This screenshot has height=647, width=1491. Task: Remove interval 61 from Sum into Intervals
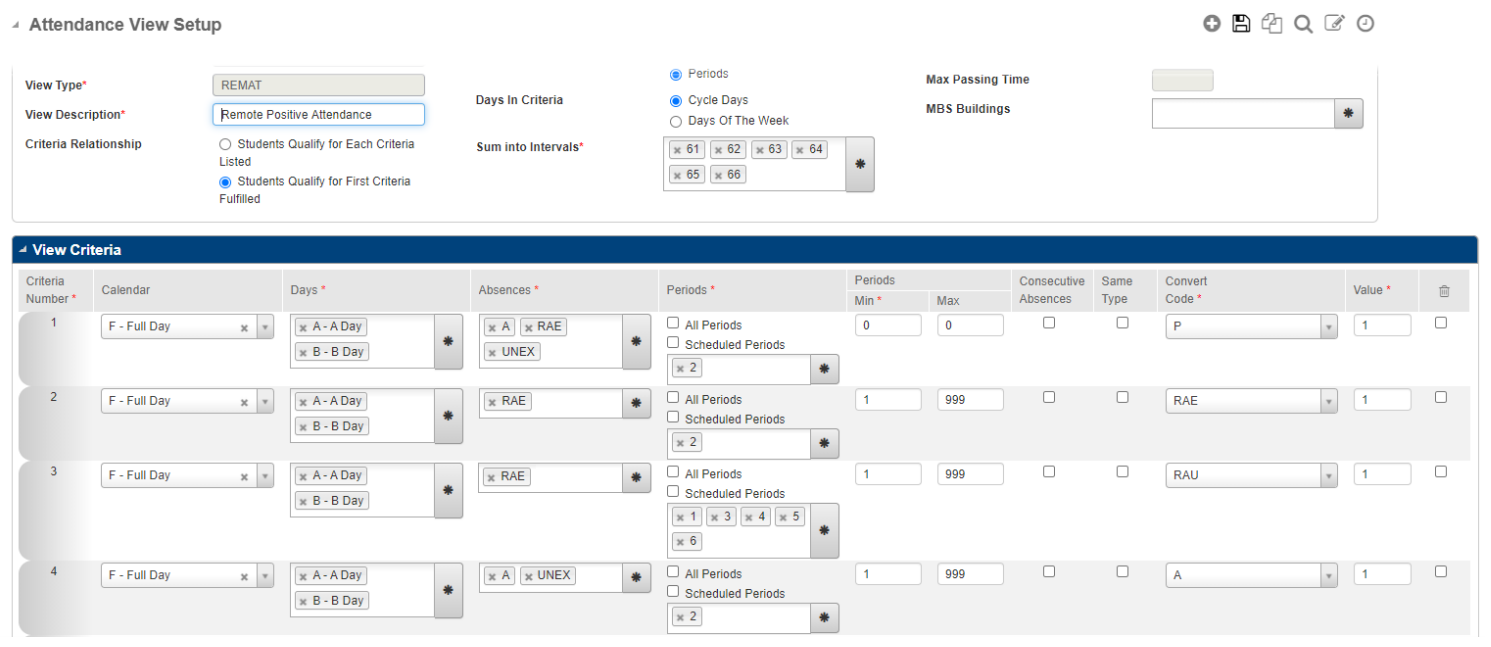[677, 151]
